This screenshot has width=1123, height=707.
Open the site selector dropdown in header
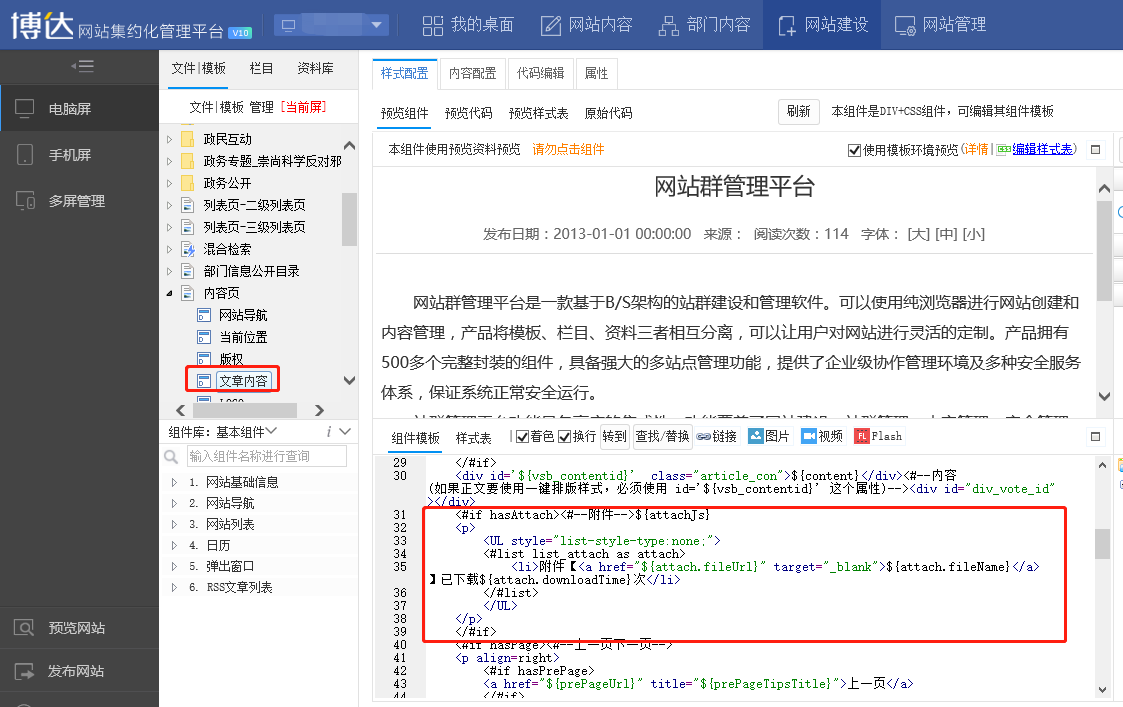pos(332,25)
